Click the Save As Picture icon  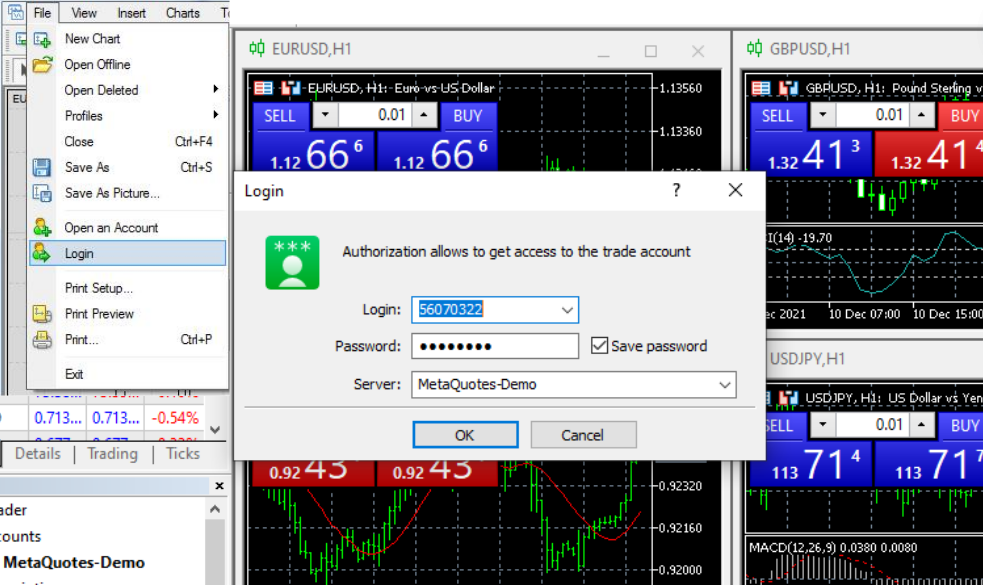[42, 193]
